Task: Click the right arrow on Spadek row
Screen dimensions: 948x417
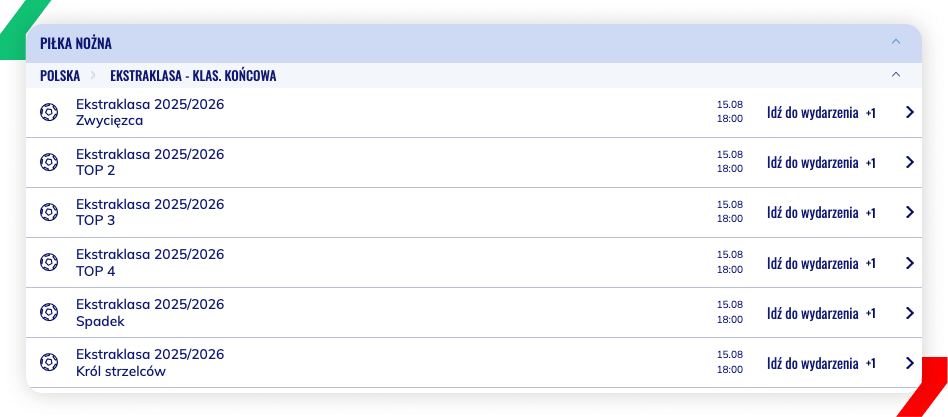Action: point(910,313)
